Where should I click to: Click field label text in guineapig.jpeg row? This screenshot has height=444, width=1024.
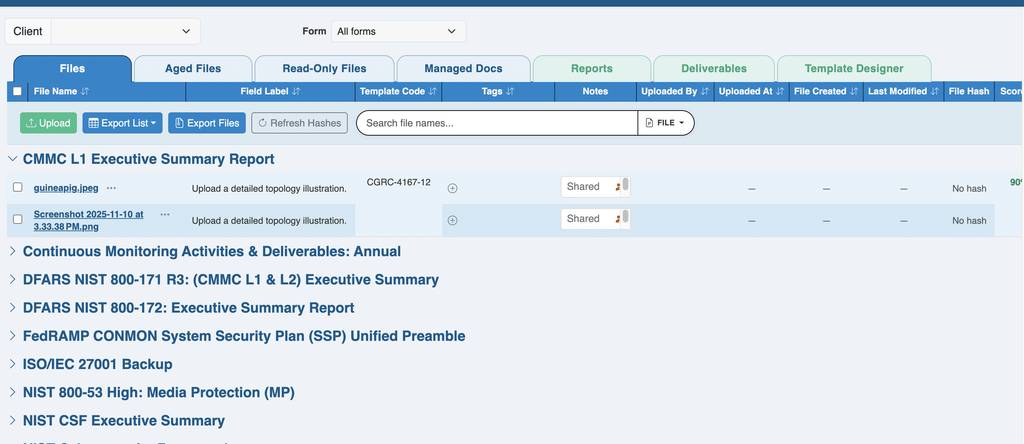click(x=269, y=189)
